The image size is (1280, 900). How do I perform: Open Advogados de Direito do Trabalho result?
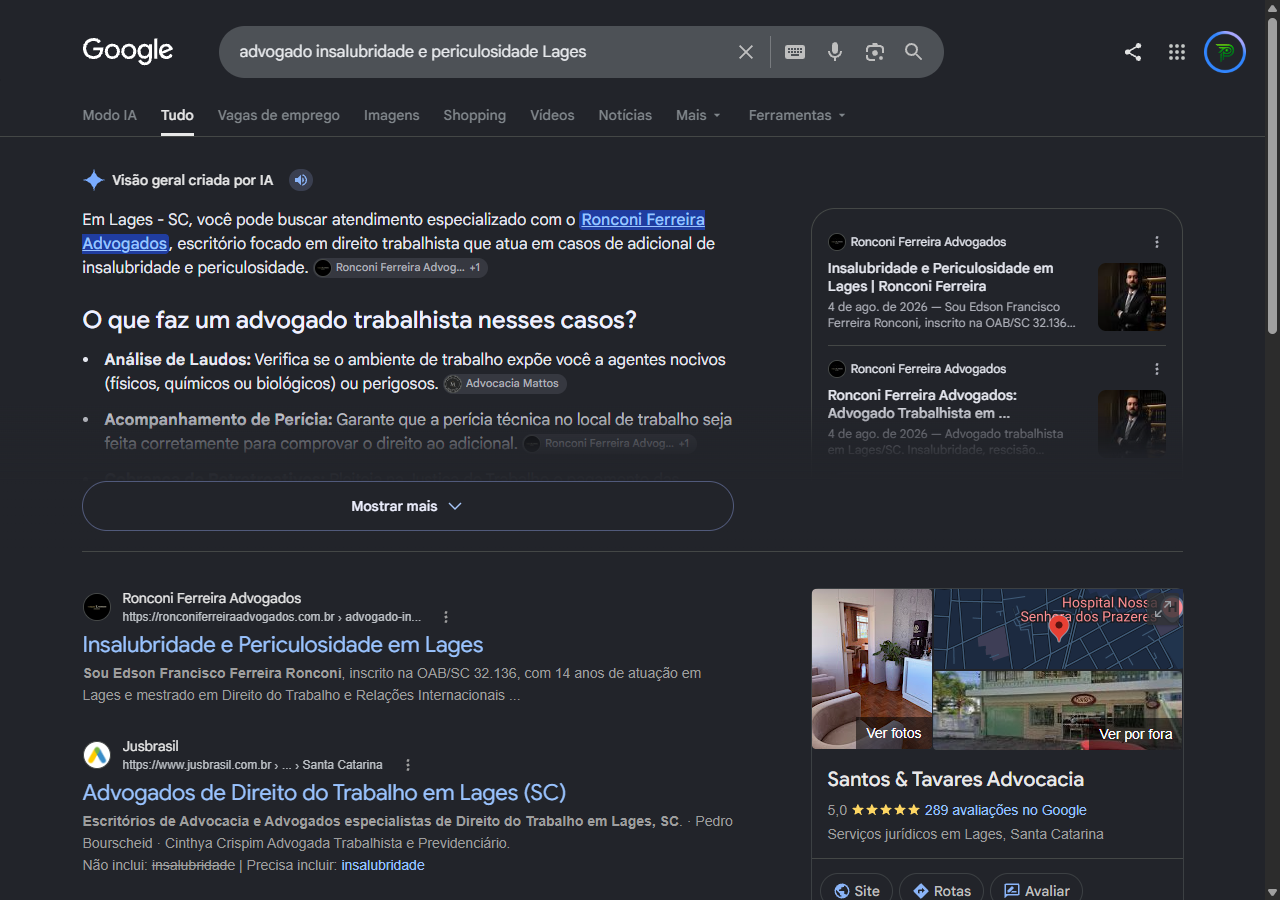coord(324,792)
